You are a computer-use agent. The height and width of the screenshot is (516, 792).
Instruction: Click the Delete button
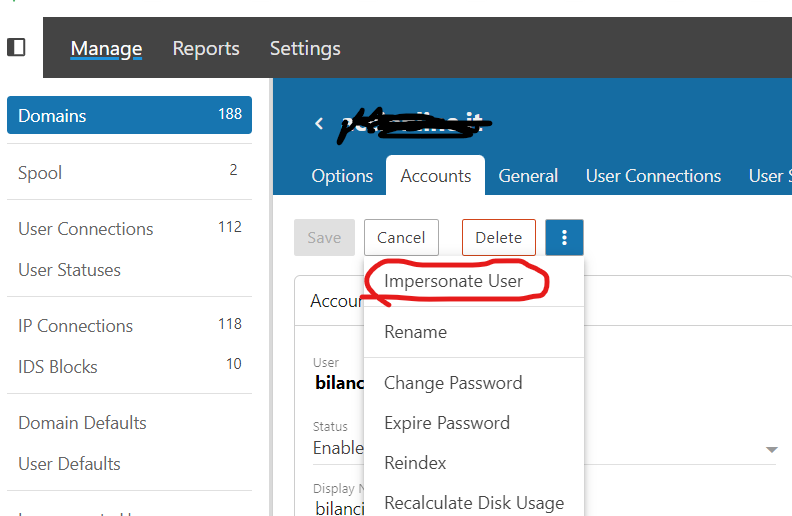[498, 238]
